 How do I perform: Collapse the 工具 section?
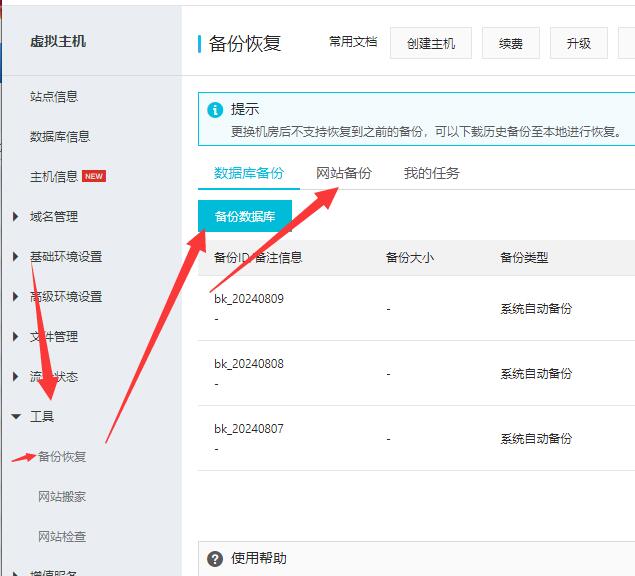click(42, 417)
